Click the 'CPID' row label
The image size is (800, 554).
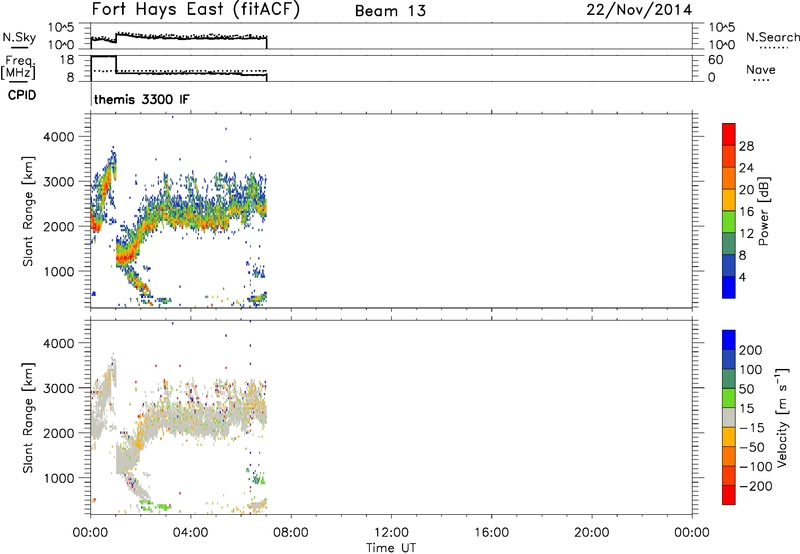[22, 95]
